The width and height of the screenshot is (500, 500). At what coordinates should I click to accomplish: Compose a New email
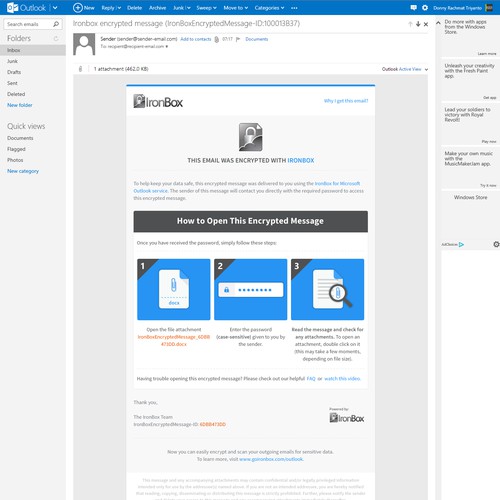click(x=84, y=8)
